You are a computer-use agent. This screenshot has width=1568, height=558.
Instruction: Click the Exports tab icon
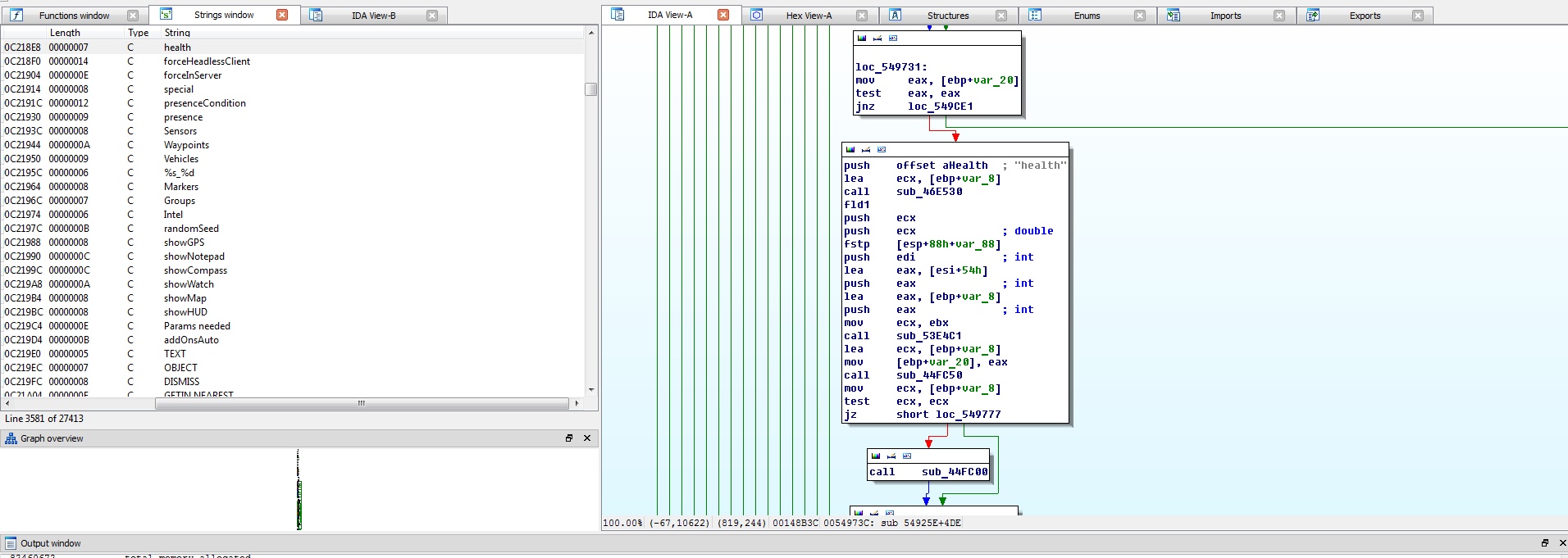(x=1313, y=16)
